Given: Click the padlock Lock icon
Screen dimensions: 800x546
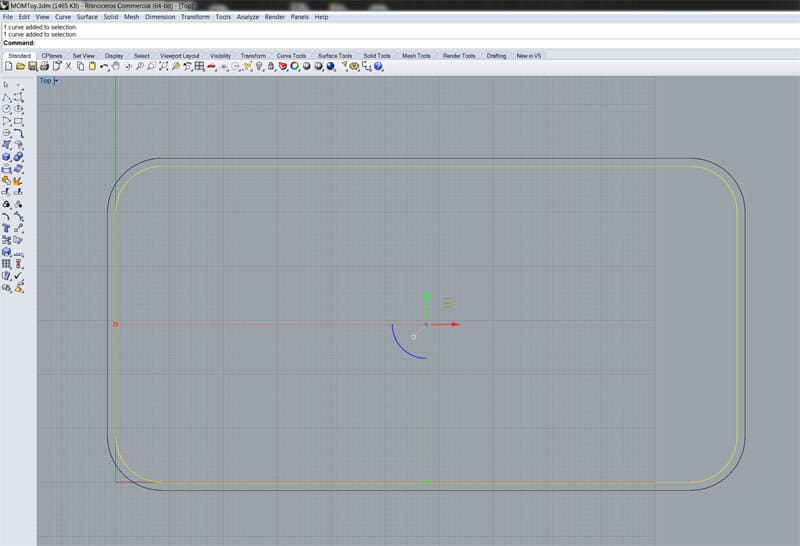Looking at the screenshot, I should click(271, 66).
